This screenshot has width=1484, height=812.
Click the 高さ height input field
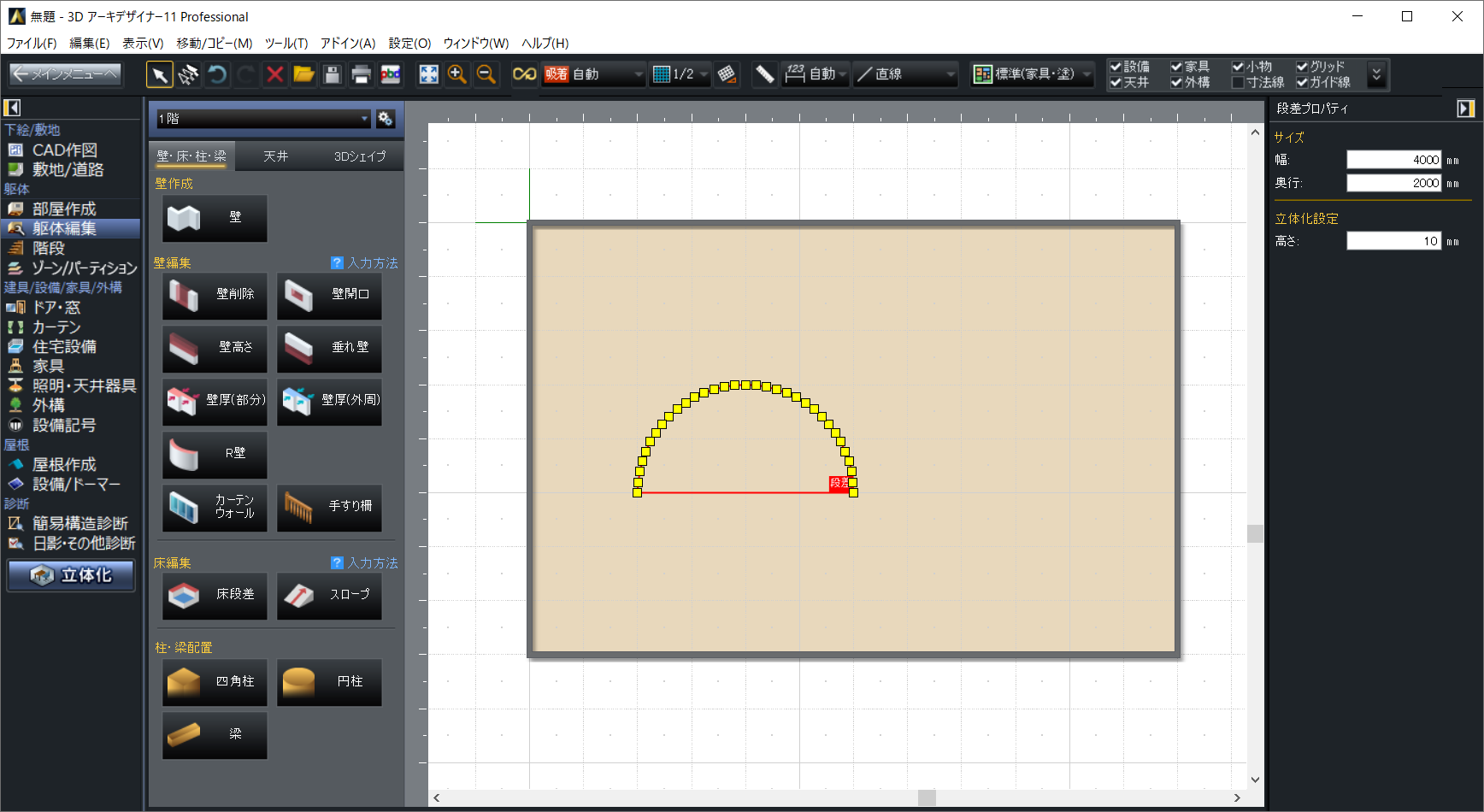(x=1393, y=242)
